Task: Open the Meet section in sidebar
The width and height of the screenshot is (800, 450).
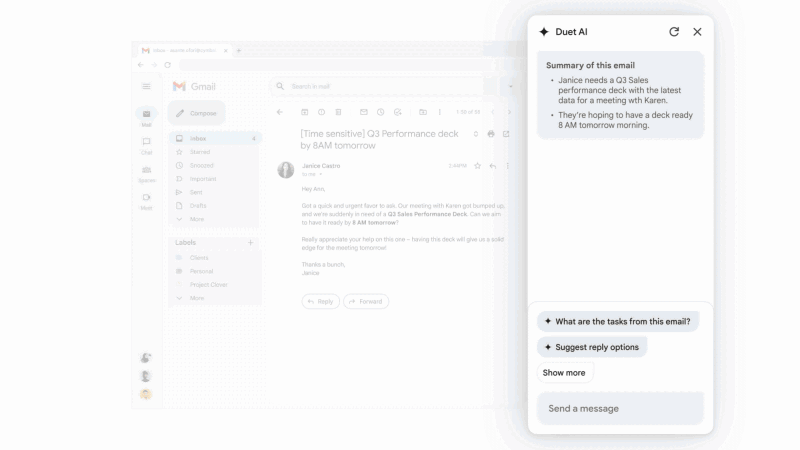Action: tap(146, 201)
